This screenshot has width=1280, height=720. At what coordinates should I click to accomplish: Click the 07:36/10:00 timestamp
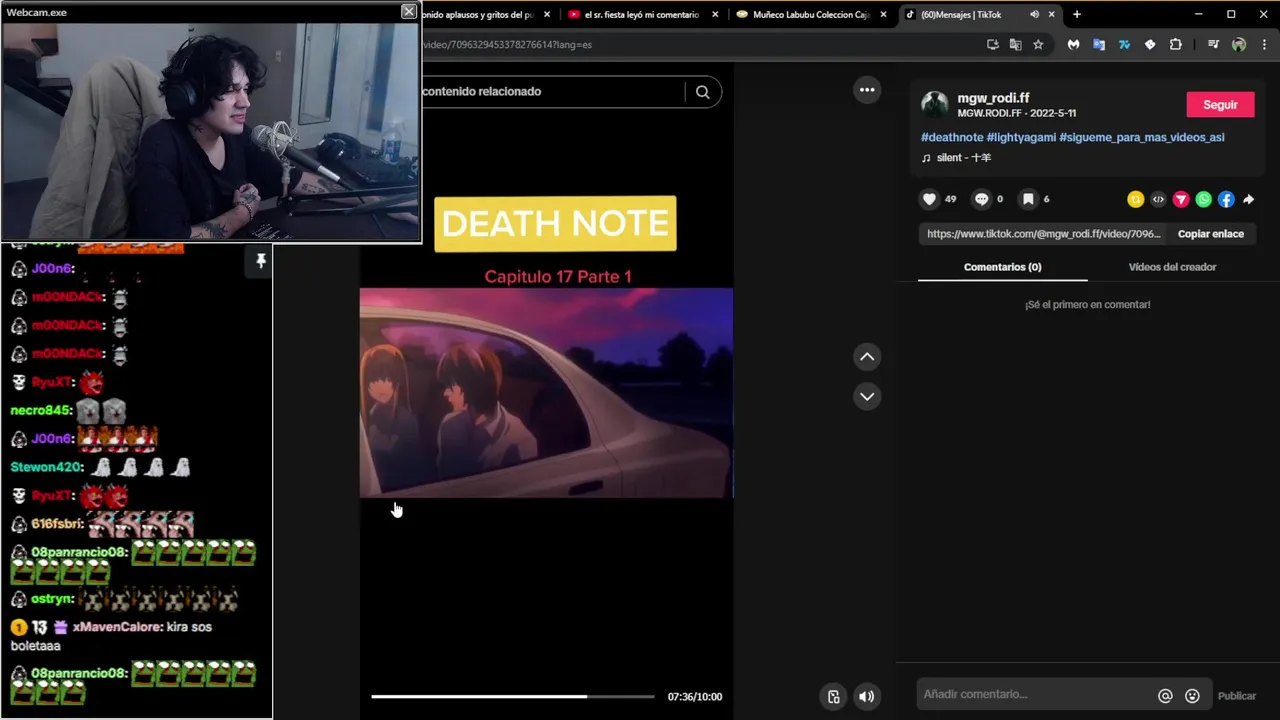(695, 697)
